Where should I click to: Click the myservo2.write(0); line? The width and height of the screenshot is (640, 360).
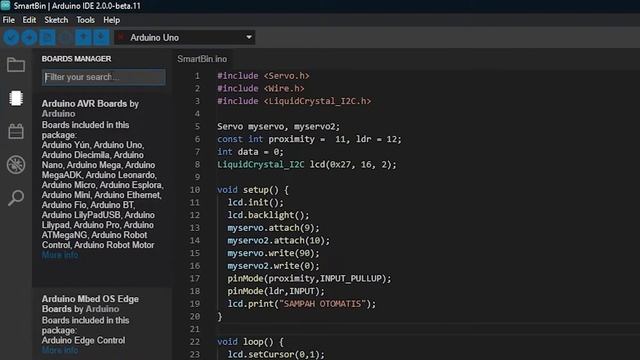tap(273, 265)
